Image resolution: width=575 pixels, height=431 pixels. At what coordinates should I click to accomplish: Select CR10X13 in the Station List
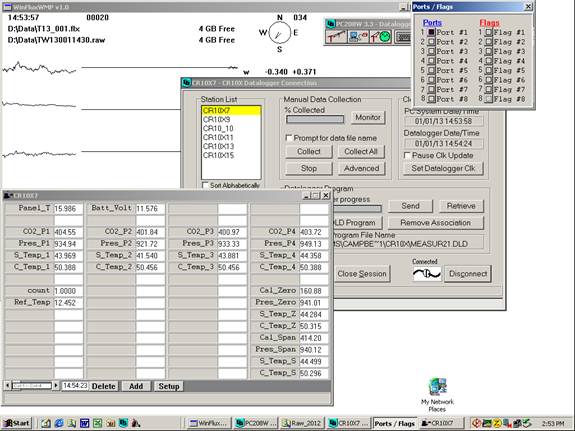point(231,146)
